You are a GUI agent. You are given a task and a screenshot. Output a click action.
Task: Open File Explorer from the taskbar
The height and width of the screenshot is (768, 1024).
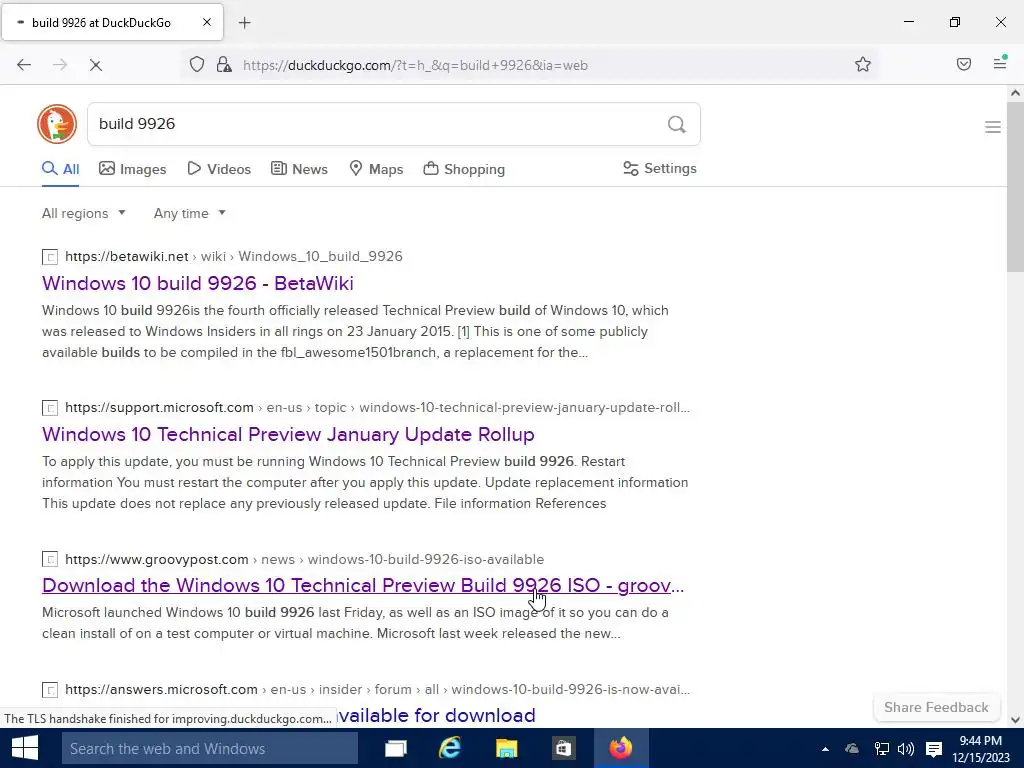(506, 748)
